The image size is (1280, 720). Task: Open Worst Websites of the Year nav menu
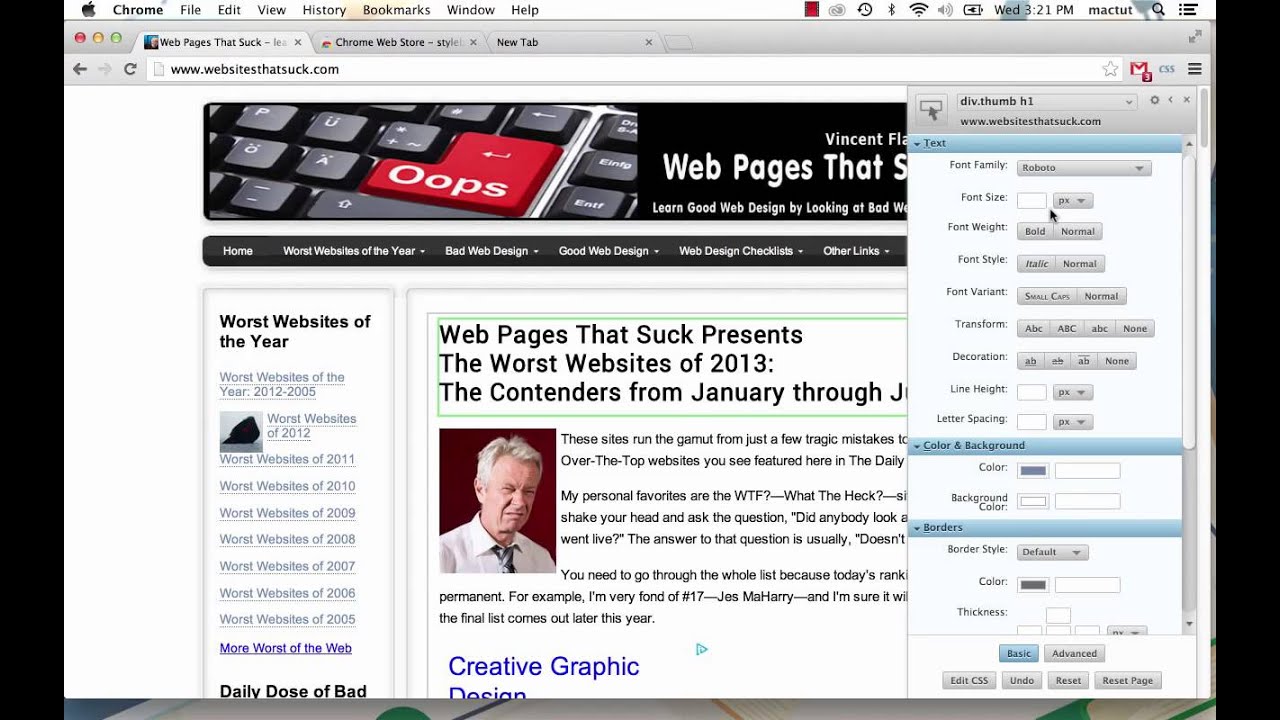pyautogui.click(x=354, y=251)
